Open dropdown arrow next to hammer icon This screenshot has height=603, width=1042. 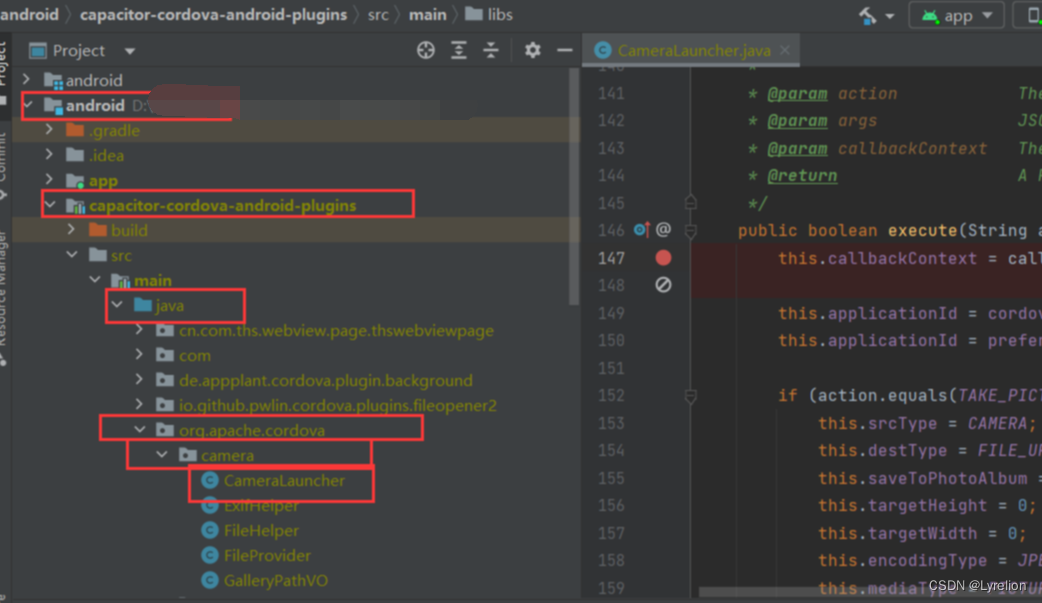[889, 16]
